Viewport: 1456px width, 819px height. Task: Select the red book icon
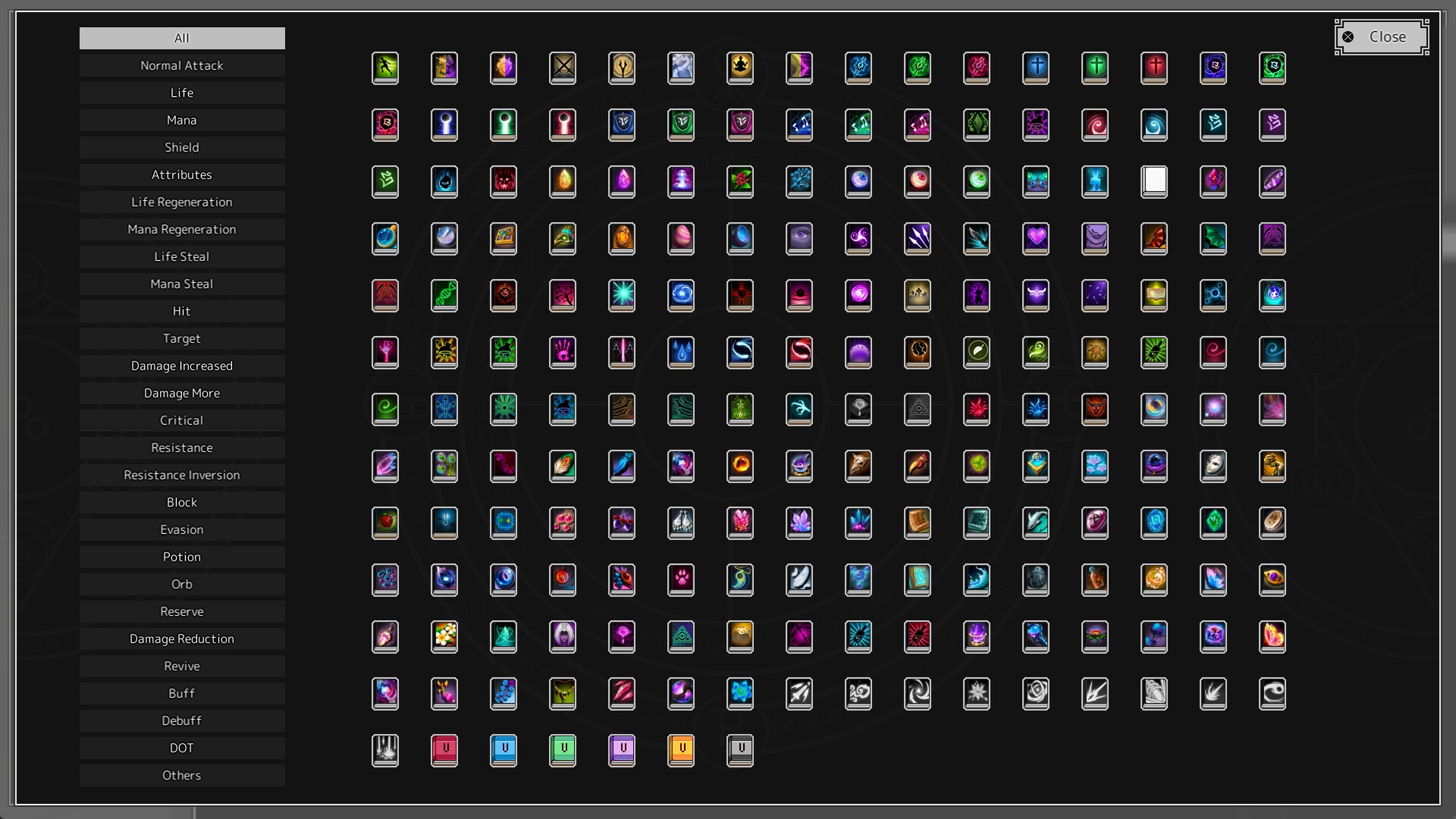tap(444, 750)
